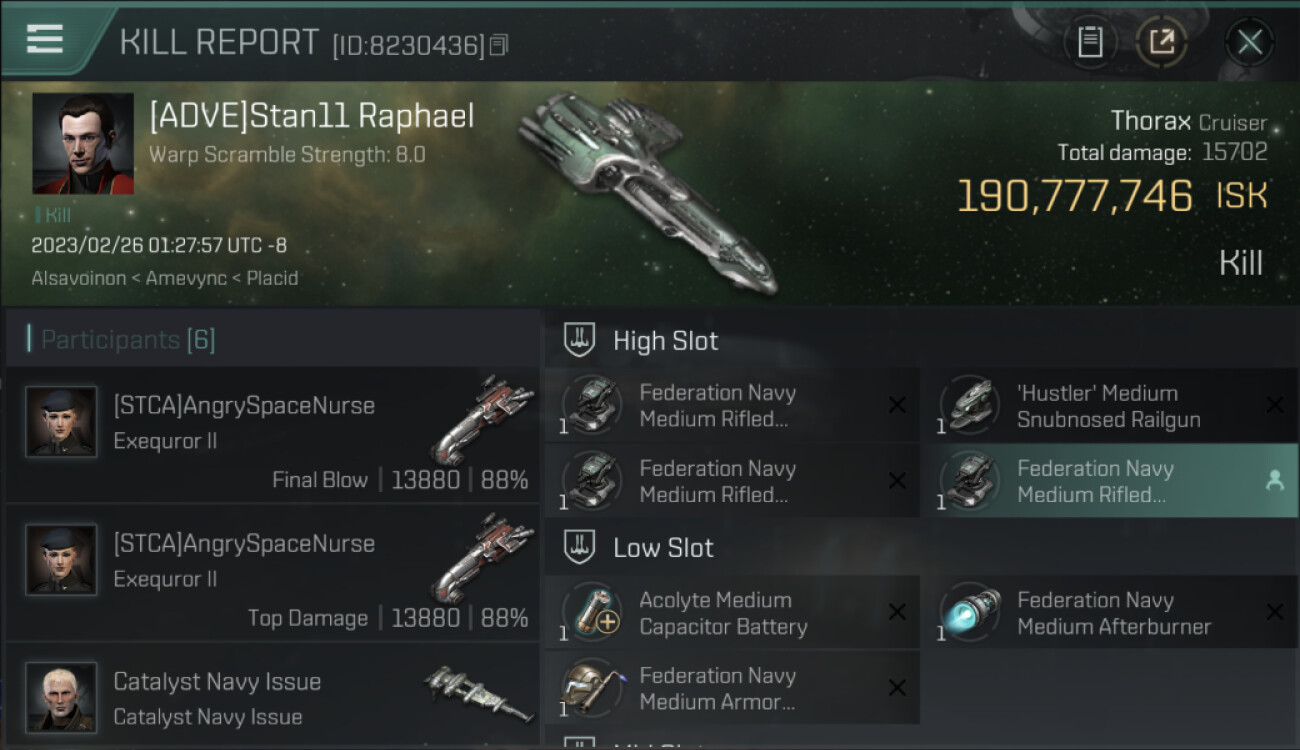
Task: Open the hamburger menu icon
Action: (x=45, y=39)
